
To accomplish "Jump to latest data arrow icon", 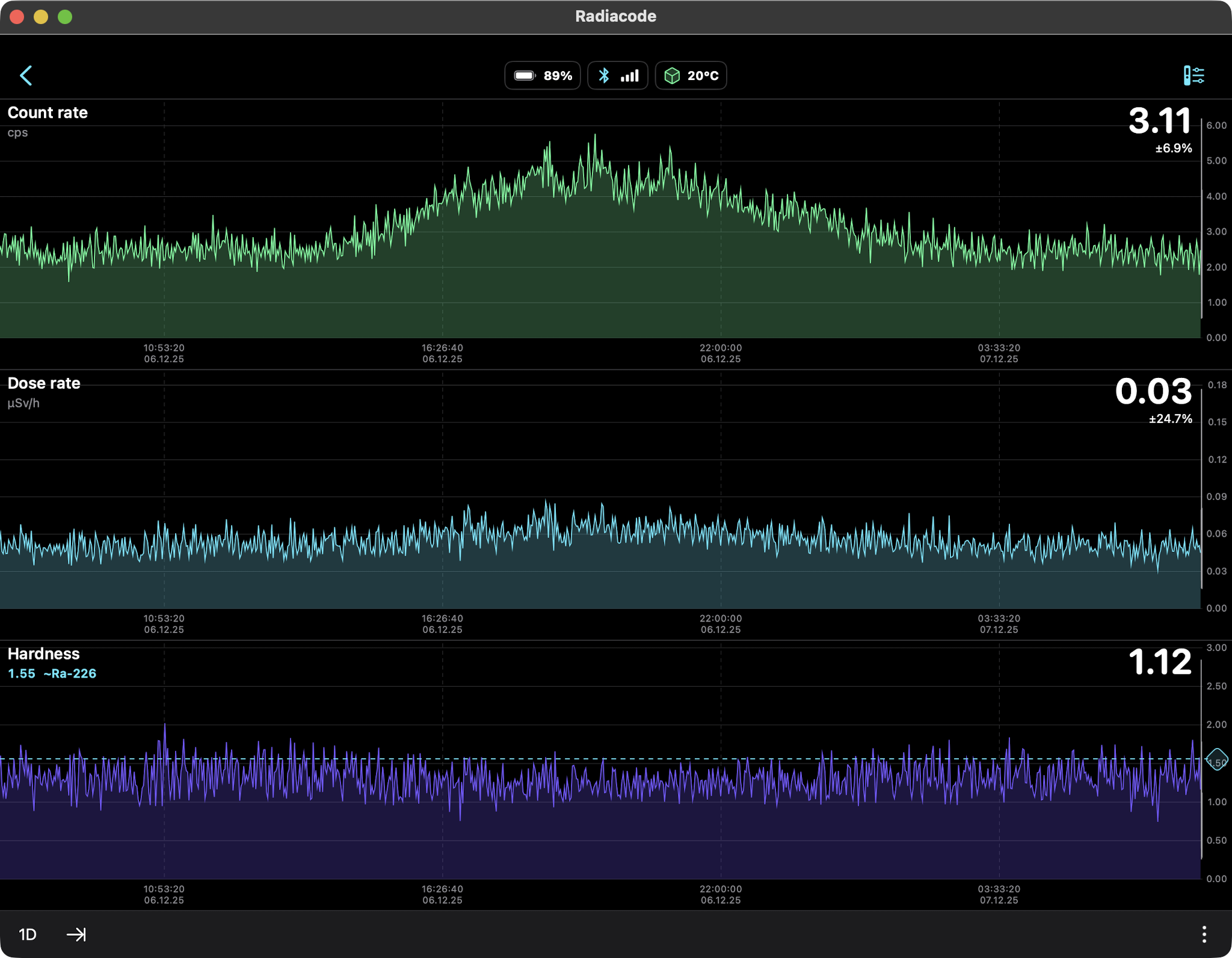I will 76,935.
